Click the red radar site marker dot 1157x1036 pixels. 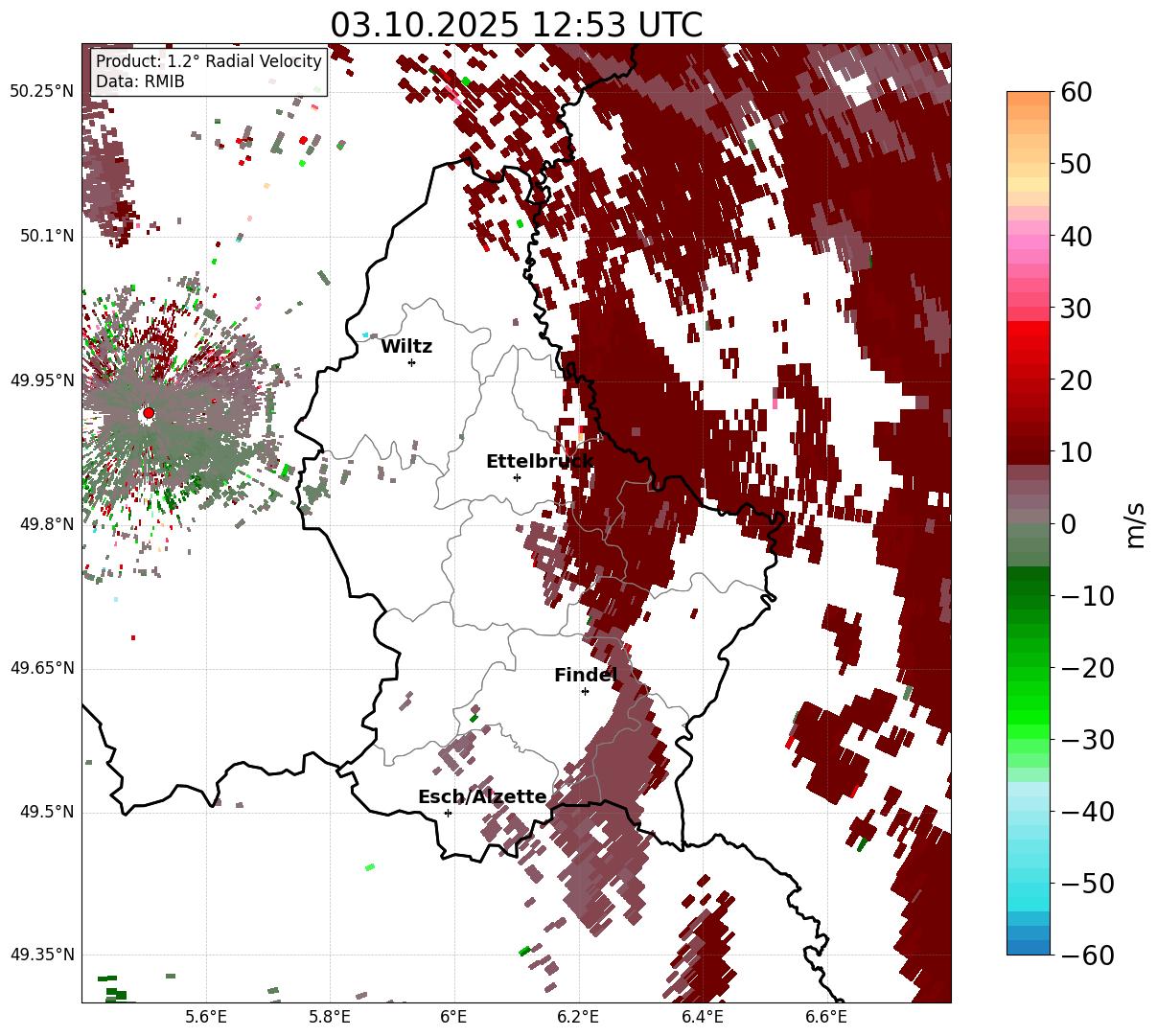tap(148, 413)
